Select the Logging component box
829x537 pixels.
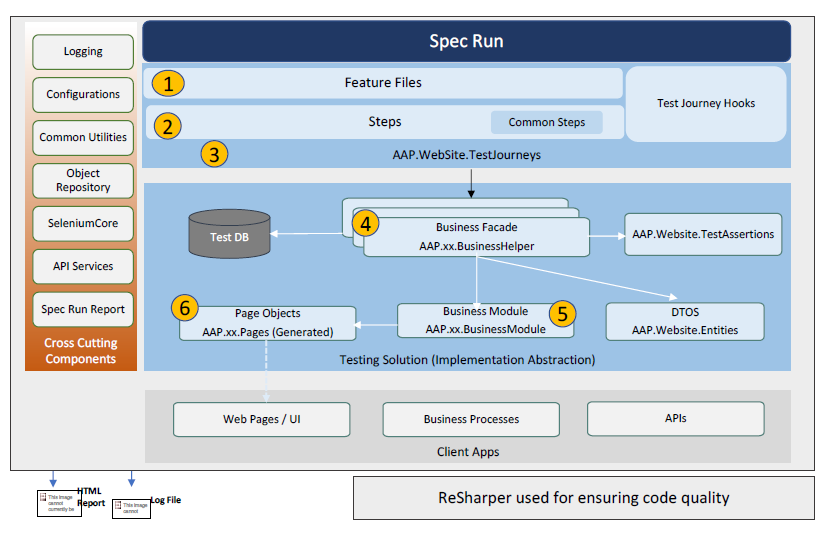83,52
